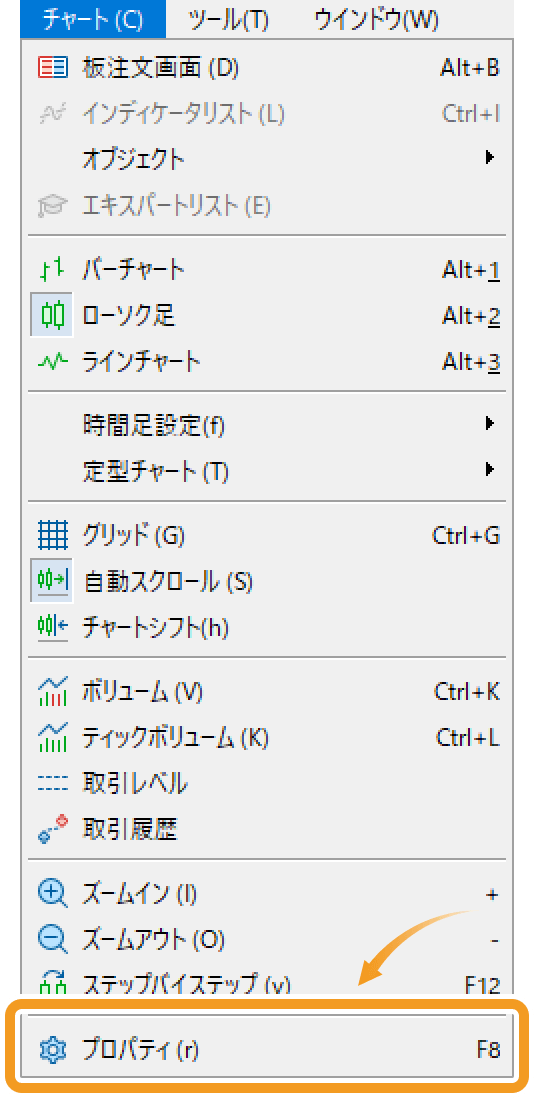Click the プロパティ gear icon
This screenshot has width=534, height=1098.
tap(52, 1050)
